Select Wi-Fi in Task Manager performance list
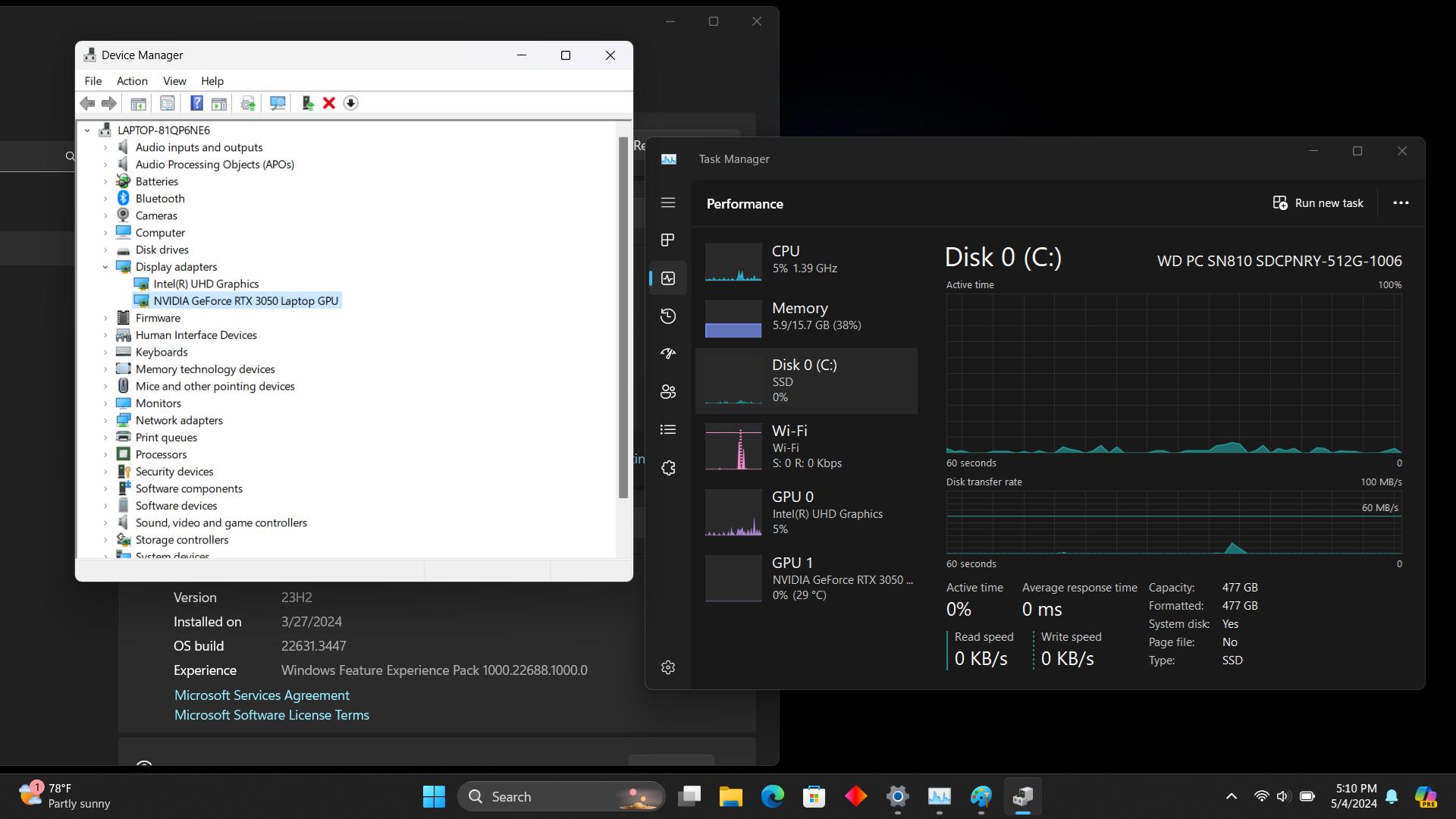 tap(806, 447)
